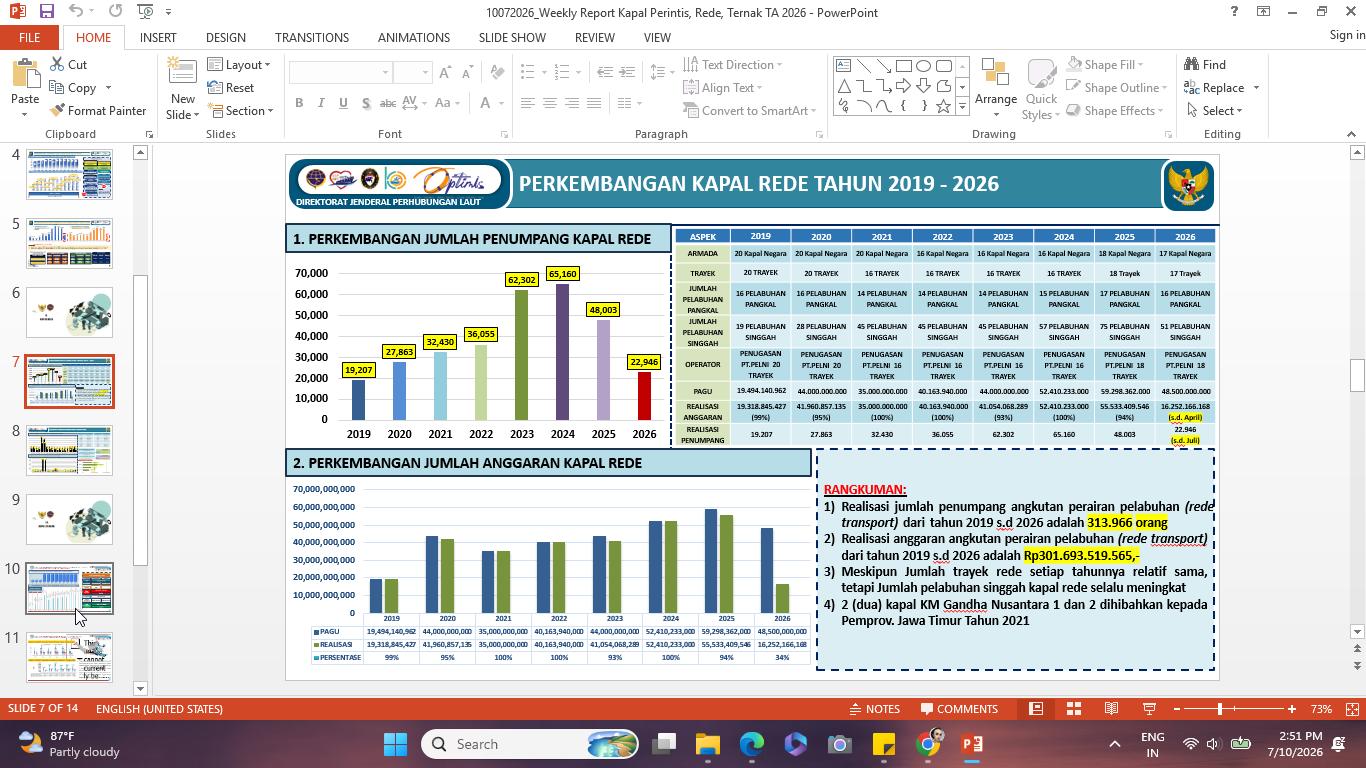Adjust the zoom slider handle
The width and height of the screenshot is (1366, 768).
pos(1219,709)
